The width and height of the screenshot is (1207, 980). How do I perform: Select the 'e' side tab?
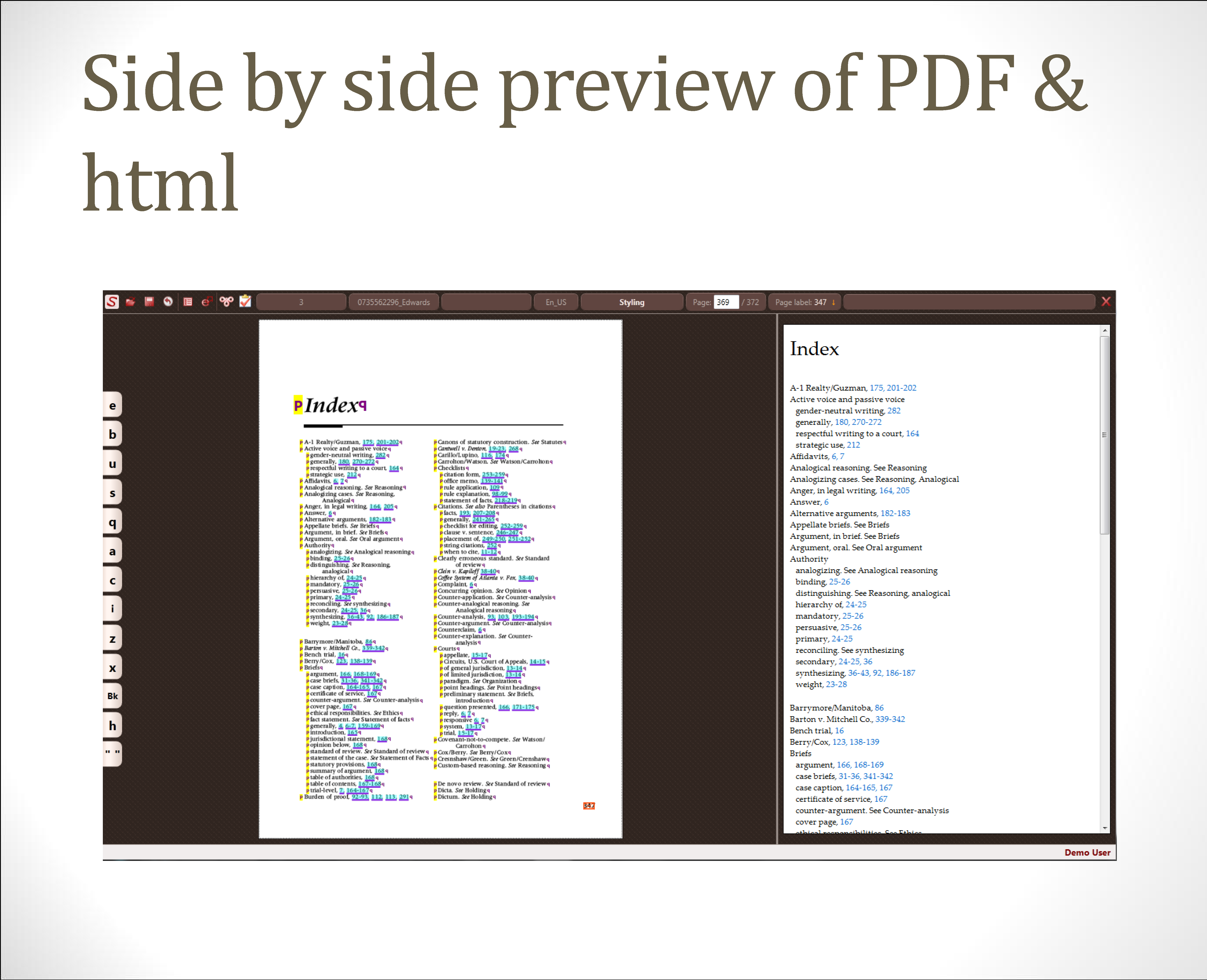coord(112,405)
